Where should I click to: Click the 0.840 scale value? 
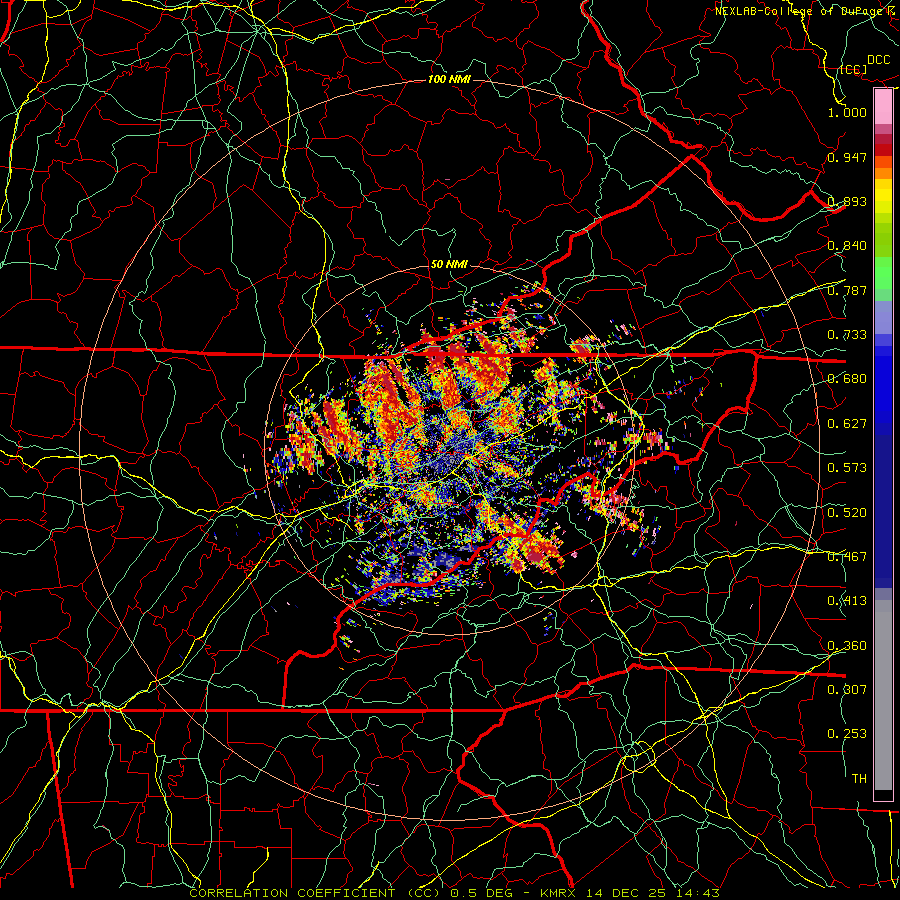click(847, 246)
